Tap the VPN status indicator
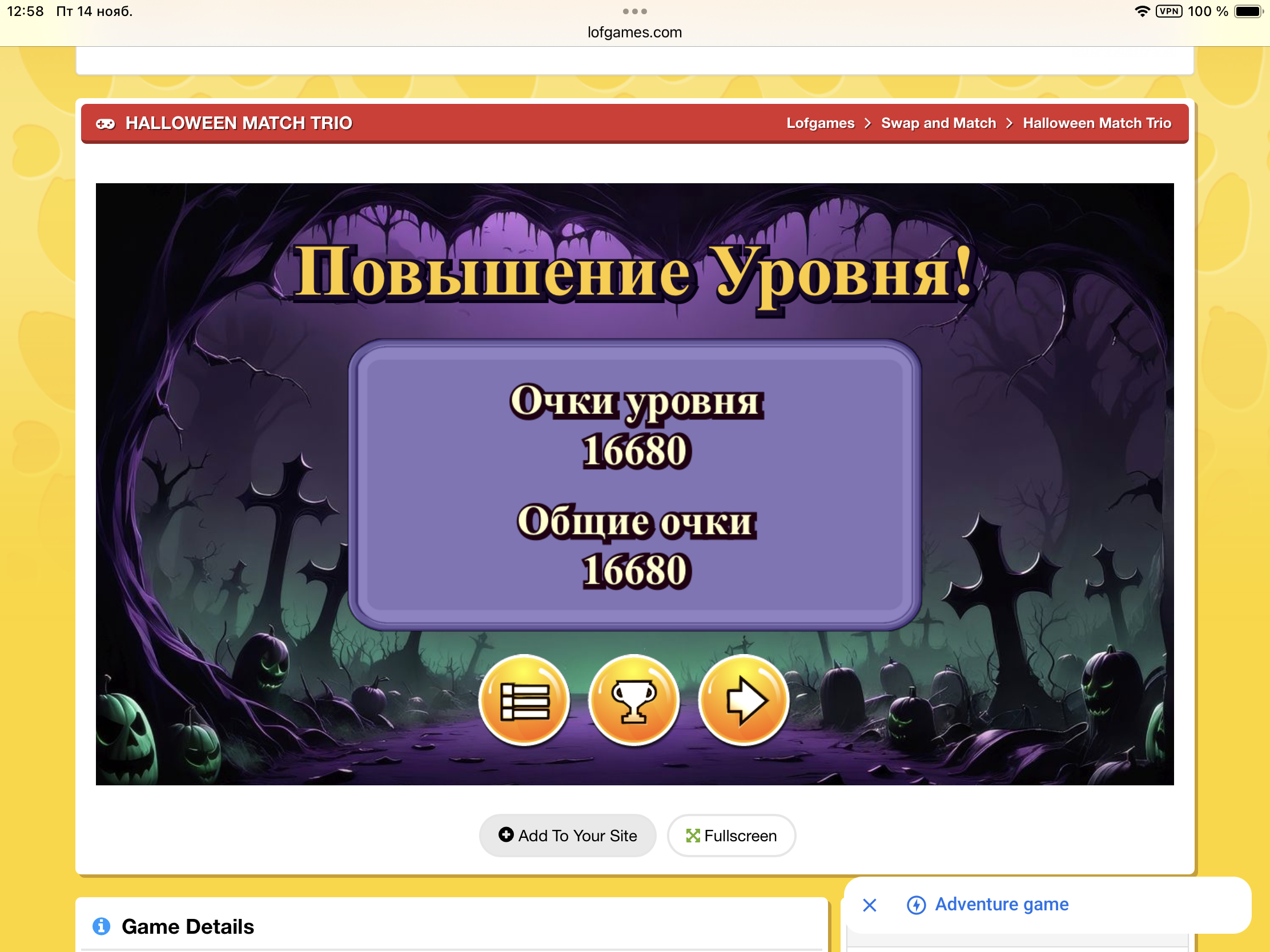The image size is (1270, 952). click(x=1168, y=11)
